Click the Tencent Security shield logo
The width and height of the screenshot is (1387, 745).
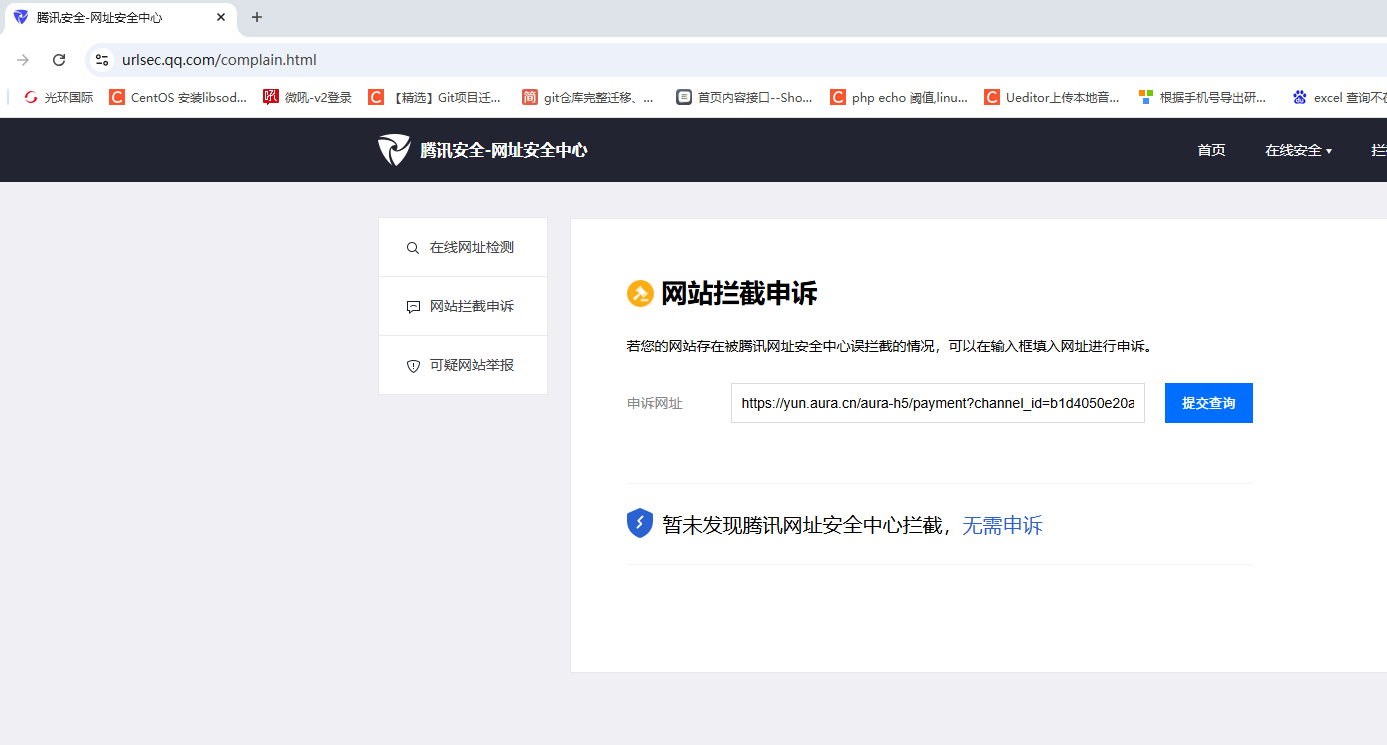click(x=394, y=150)
